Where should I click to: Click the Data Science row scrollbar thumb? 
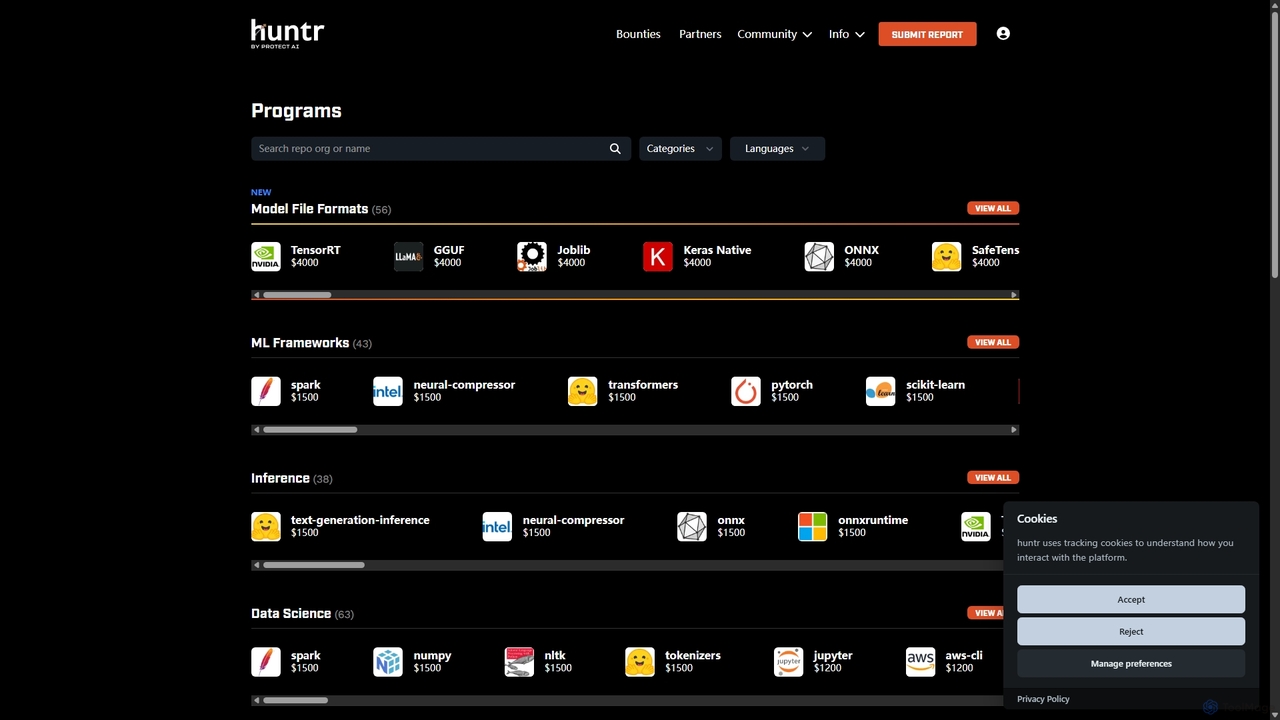click(295, 700)
